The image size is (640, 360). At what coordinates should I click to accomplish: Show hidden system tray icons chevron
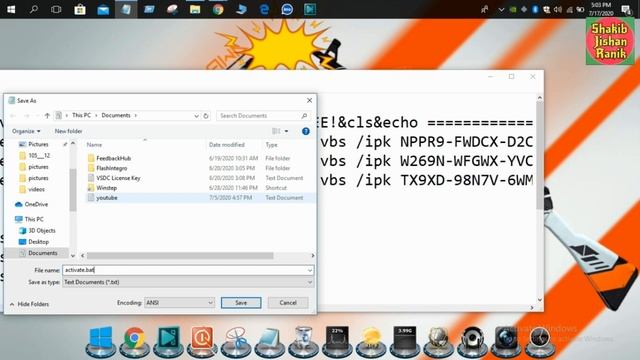pos(501,9)
